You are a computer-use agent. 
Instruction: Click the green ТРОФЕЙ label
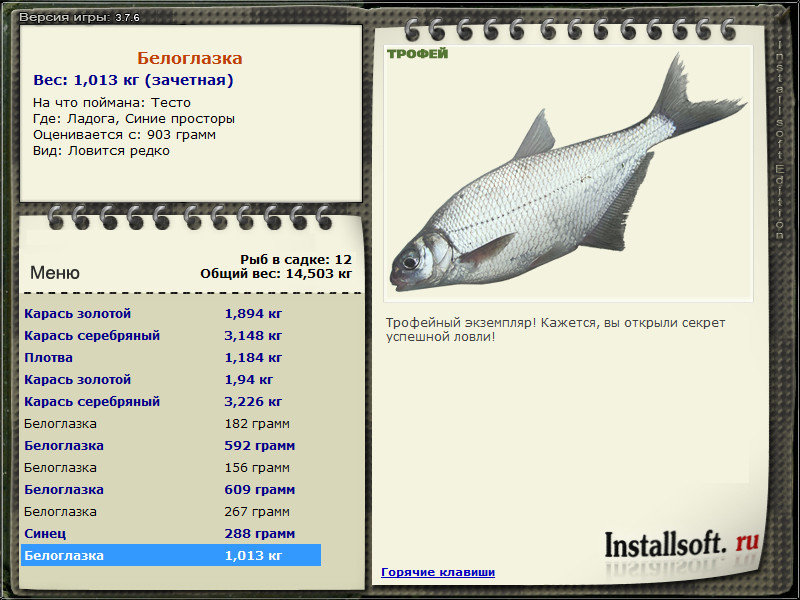pos(417,54)
